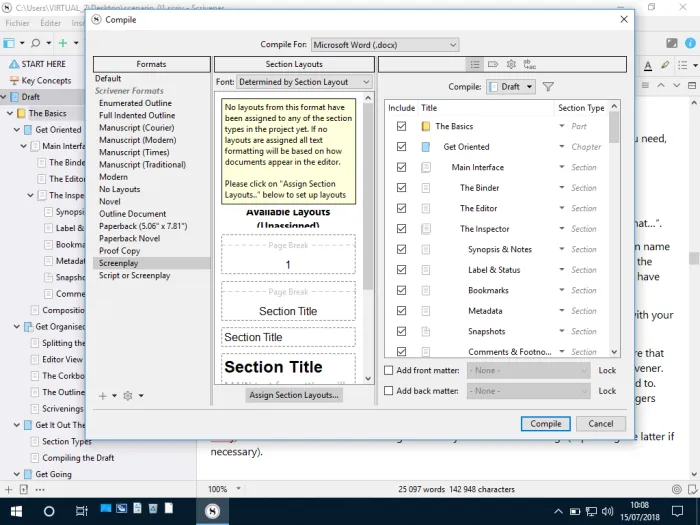Click the Scrivener taskbar icon
This screenshot has width=700, height=525.
click(212, 511)
